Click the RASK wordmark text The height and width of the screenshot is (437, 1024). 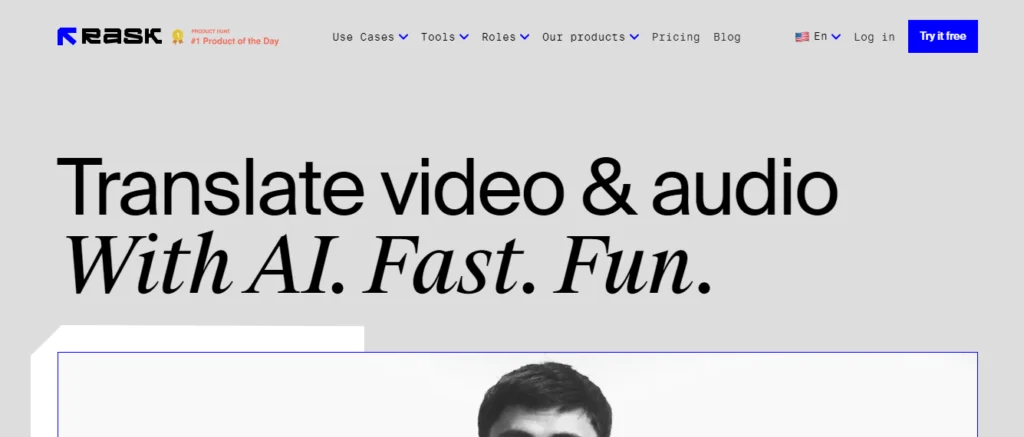coord(121,37)
